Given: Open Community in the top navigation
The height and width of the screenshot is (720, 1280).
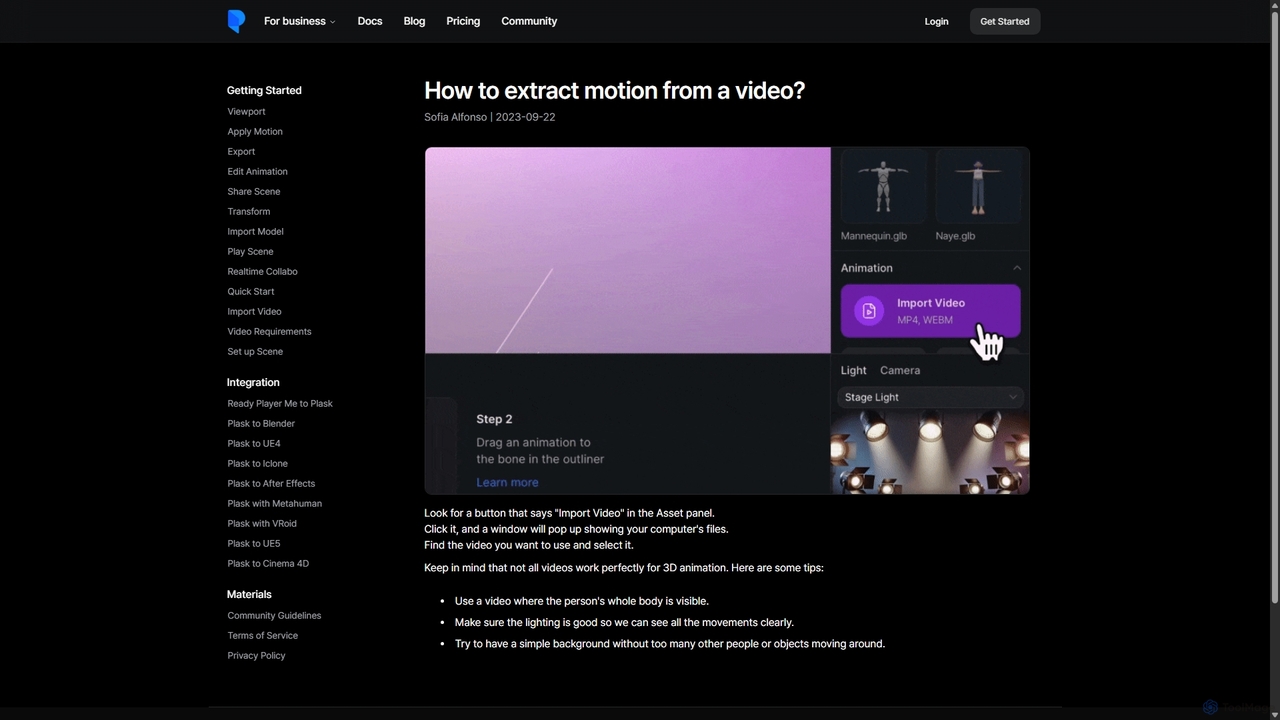Looking at the screenshot, I should tap(529, 21).
